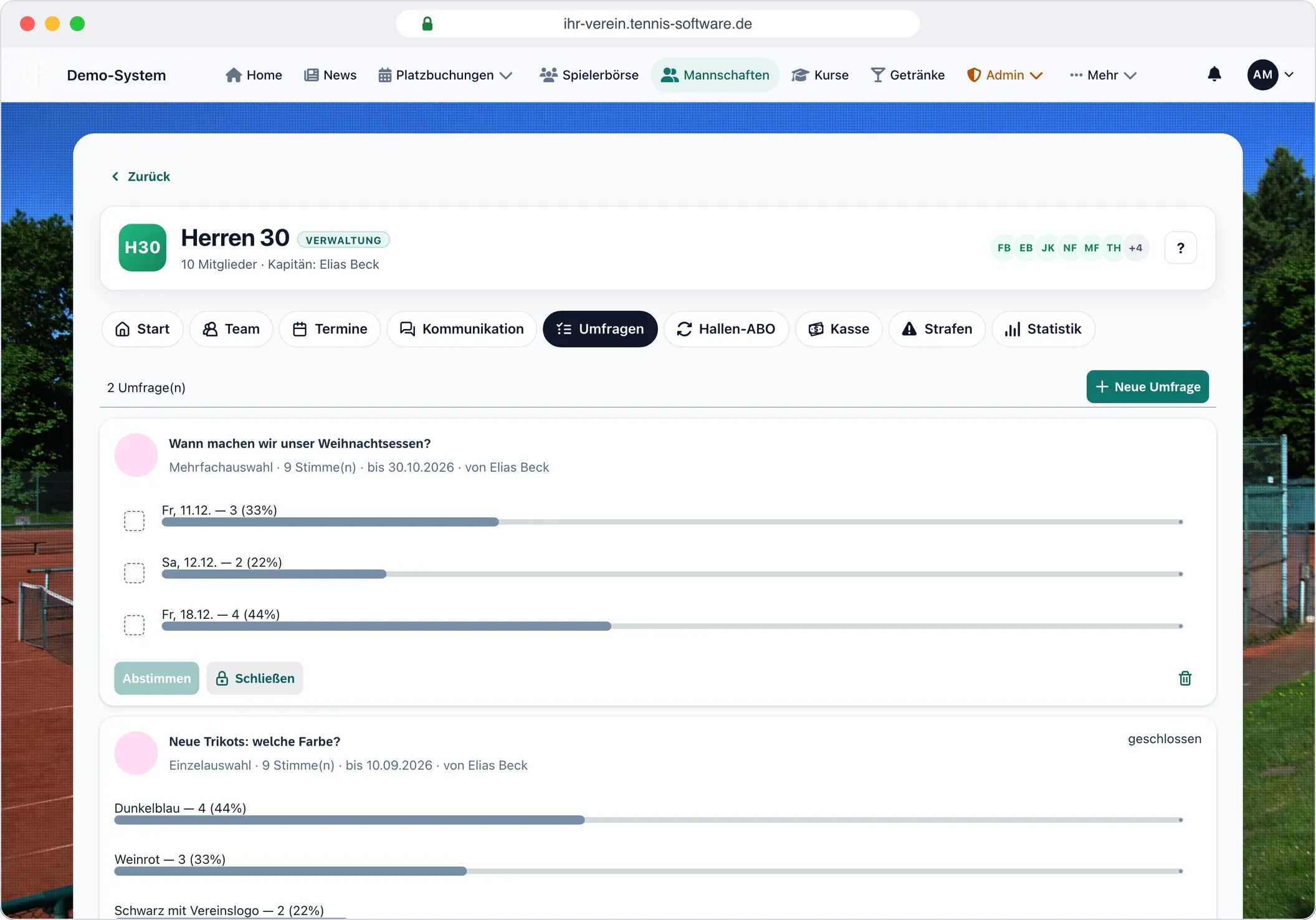Check the Fr, 18.12. option
This screenshot has width=1316, height=920.
click(134, 625)
